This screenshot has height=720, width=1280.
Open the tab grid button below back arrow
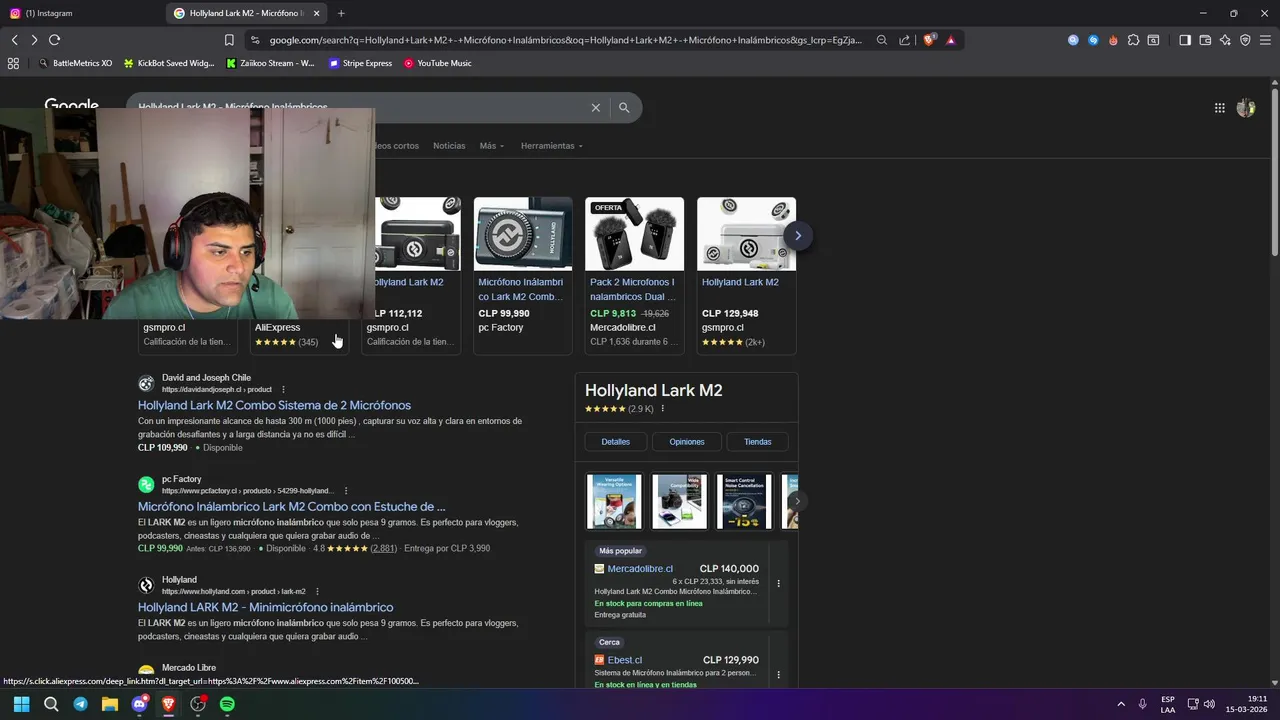13,63
